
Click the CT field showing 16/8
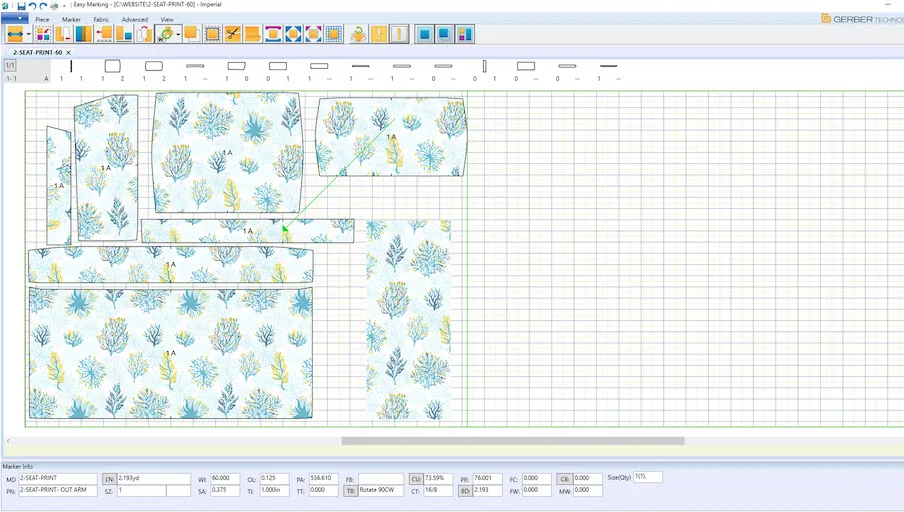pyautogui.click(x=438, y=491)
